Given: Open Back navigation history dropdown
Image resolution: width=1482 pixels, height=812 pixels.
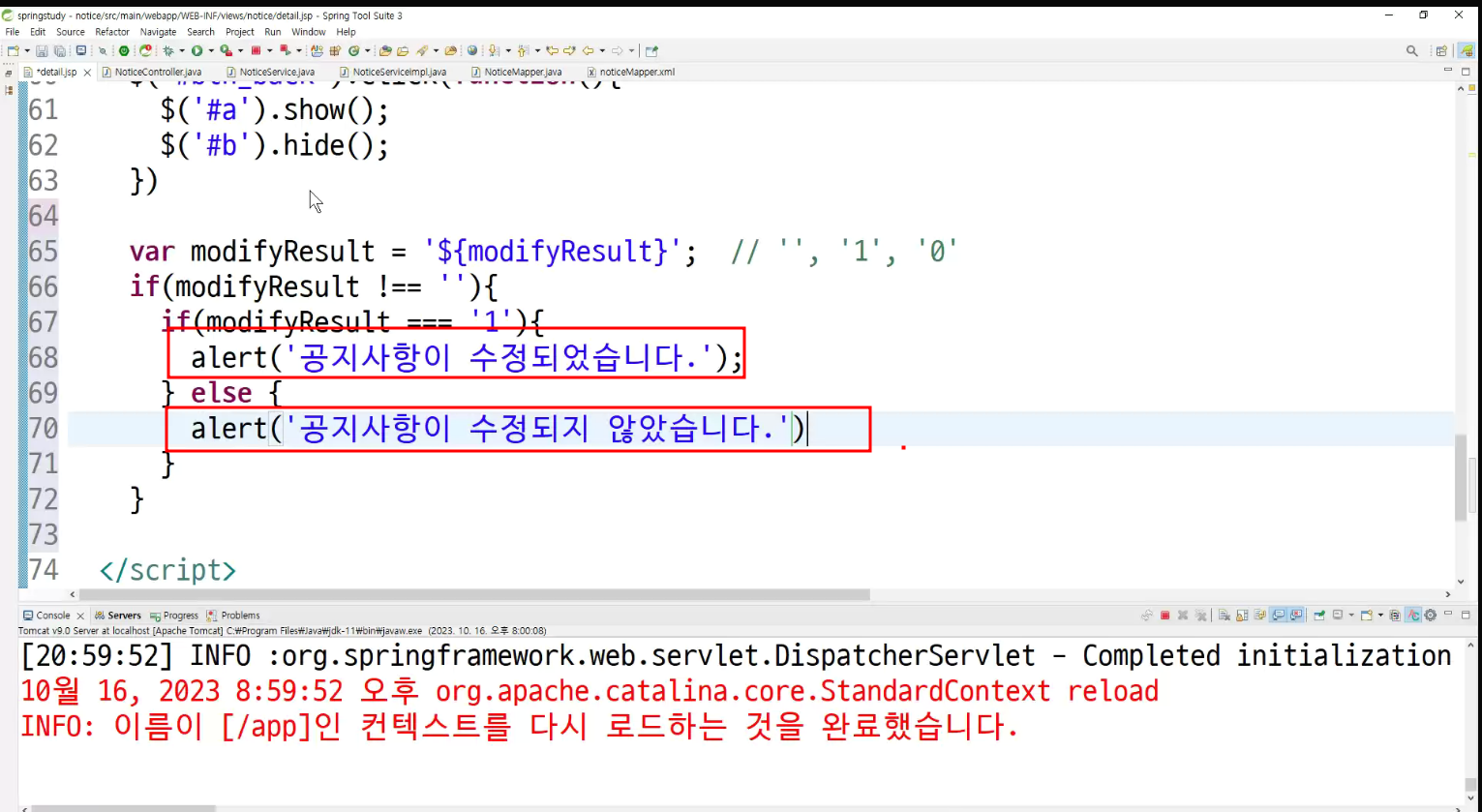Looking at the screenshot, I should [x=602, y=51].
